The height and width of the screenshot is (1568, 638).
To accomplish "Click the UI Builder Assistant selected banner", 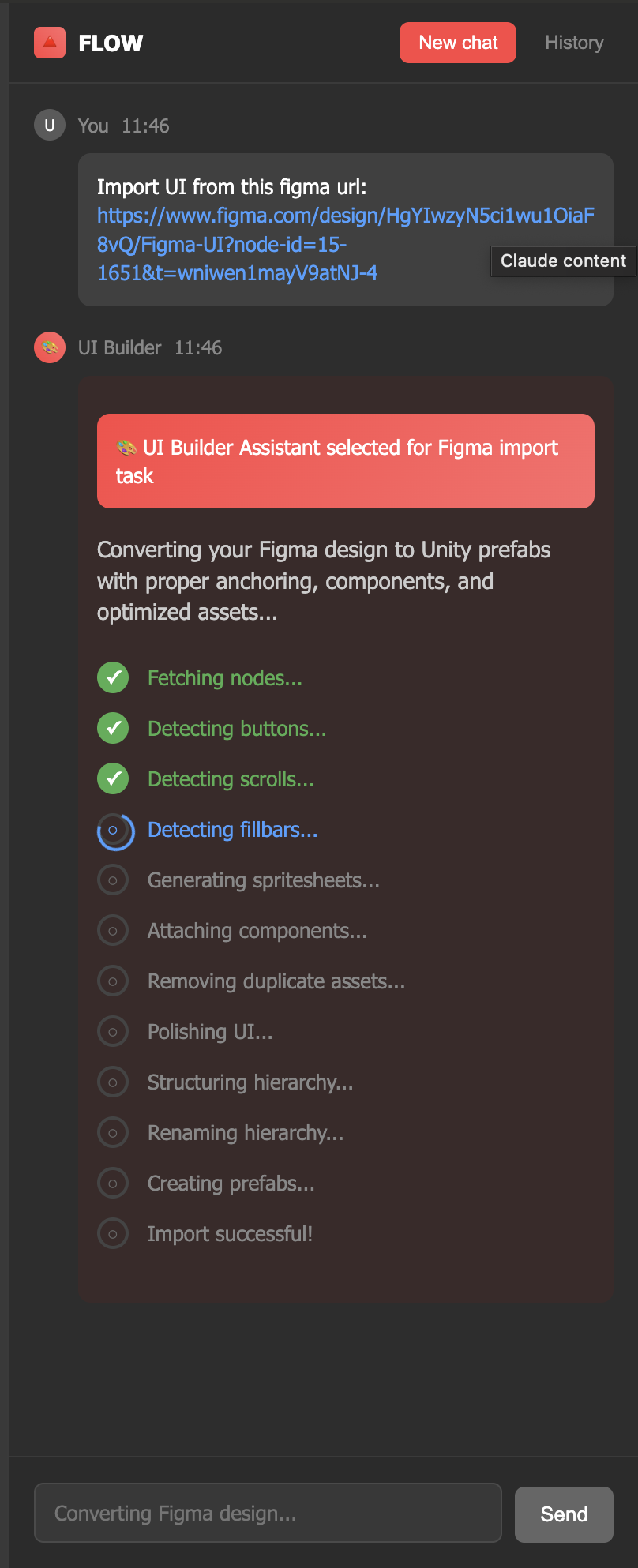I will pyautogui.click(x=346, y=461).
